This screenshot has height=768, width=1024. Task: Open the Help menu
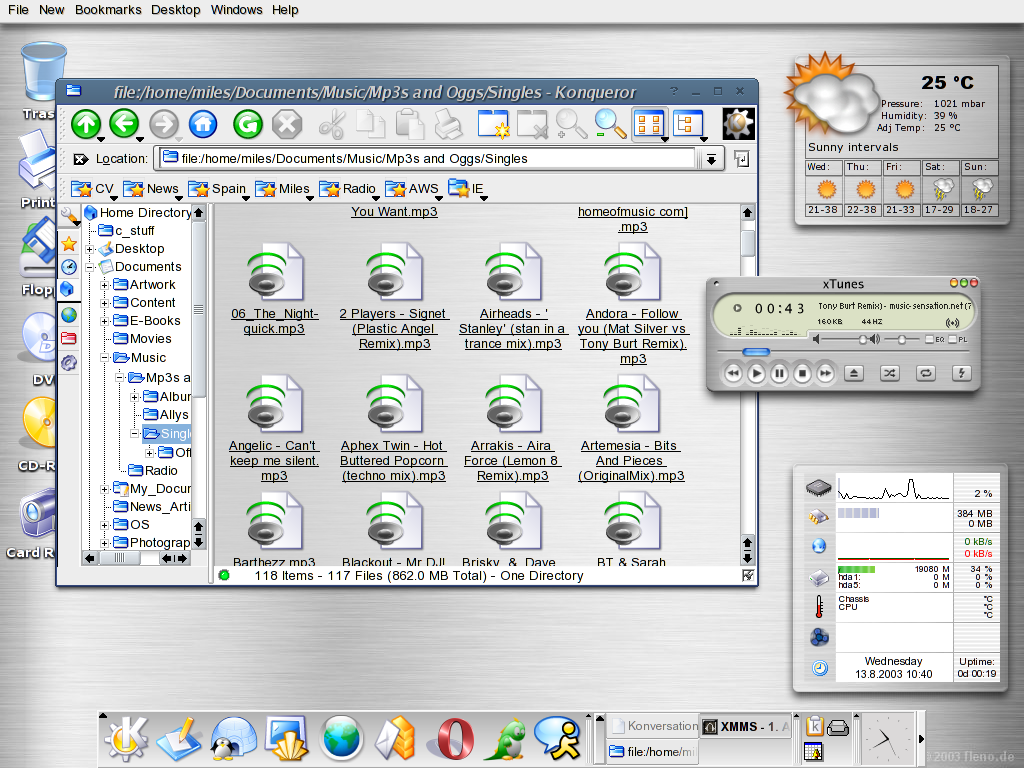285,10
